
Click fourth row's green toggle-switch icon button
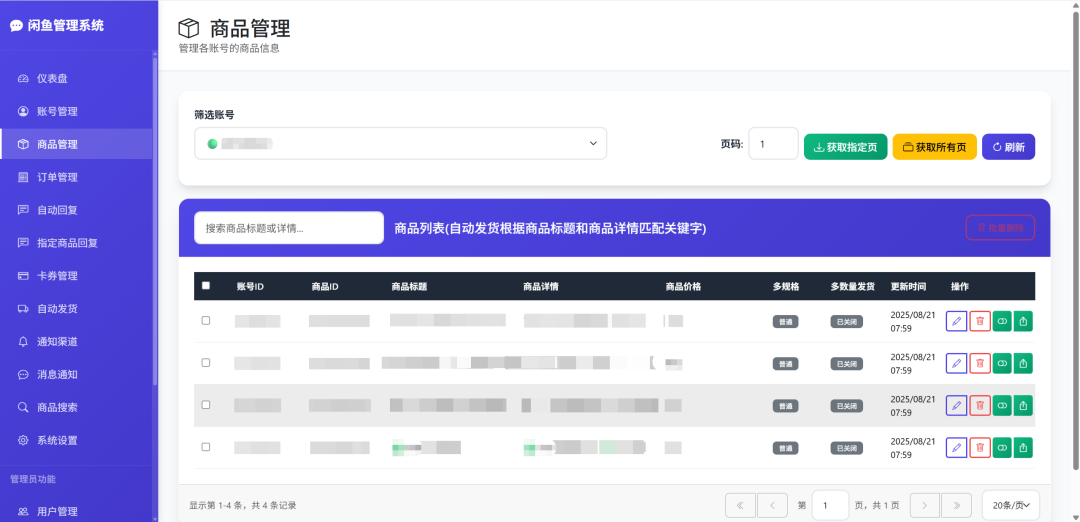[1002, 448]
